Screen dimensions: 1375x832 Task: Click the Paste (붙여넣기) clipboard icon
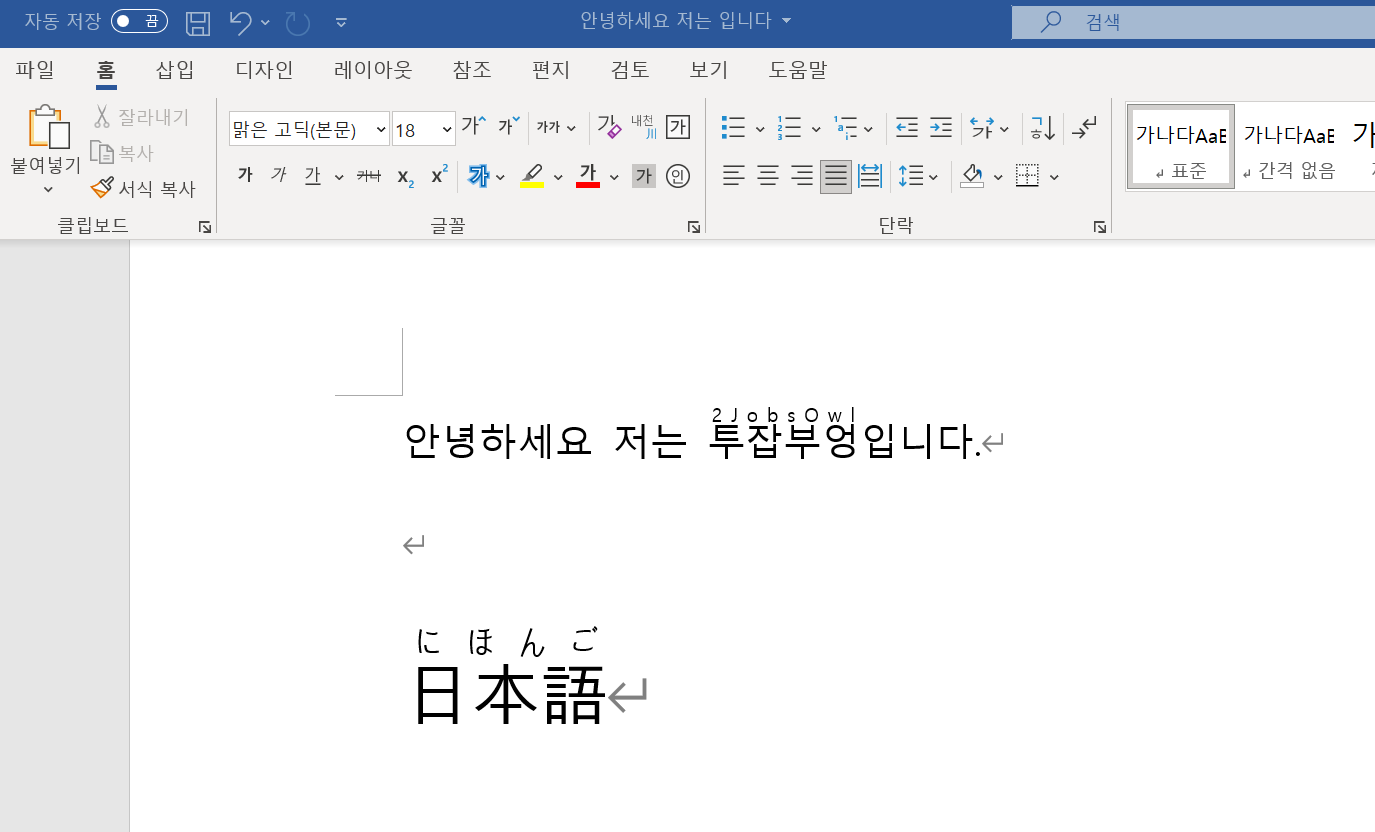(x=48, y=127)
